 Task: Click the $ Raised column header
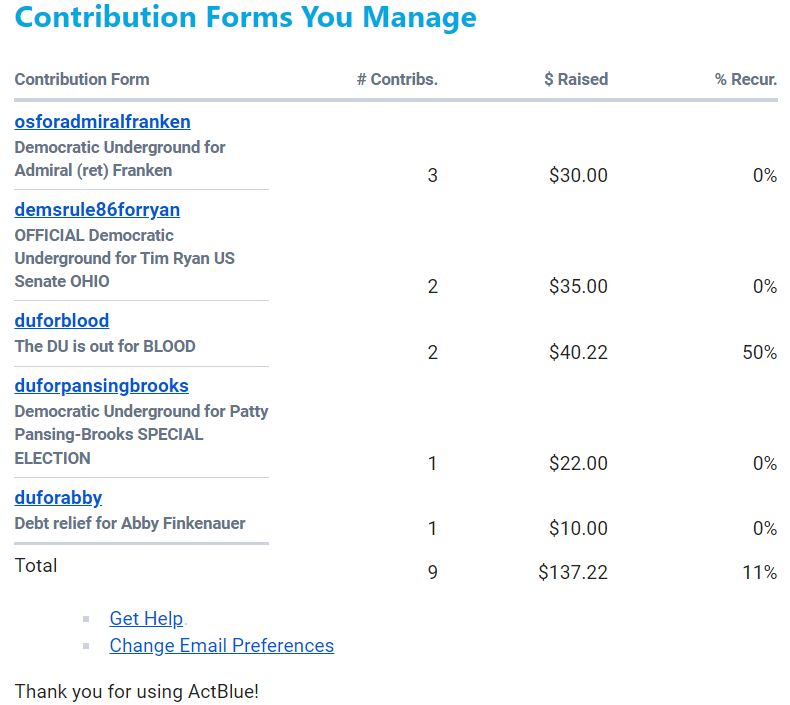click(x=576, y=79)
